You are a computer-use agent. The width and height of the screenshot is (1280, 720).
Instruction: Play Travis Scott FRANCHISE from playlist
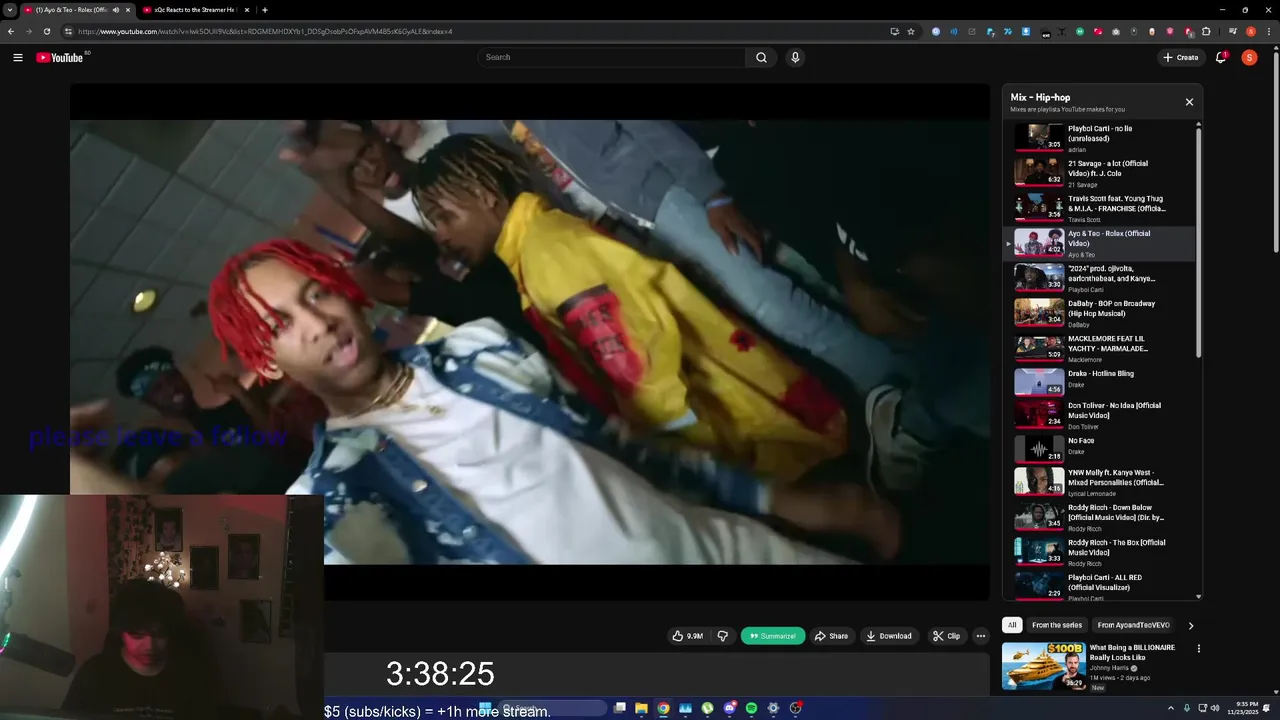click(x=1099, y=208)
